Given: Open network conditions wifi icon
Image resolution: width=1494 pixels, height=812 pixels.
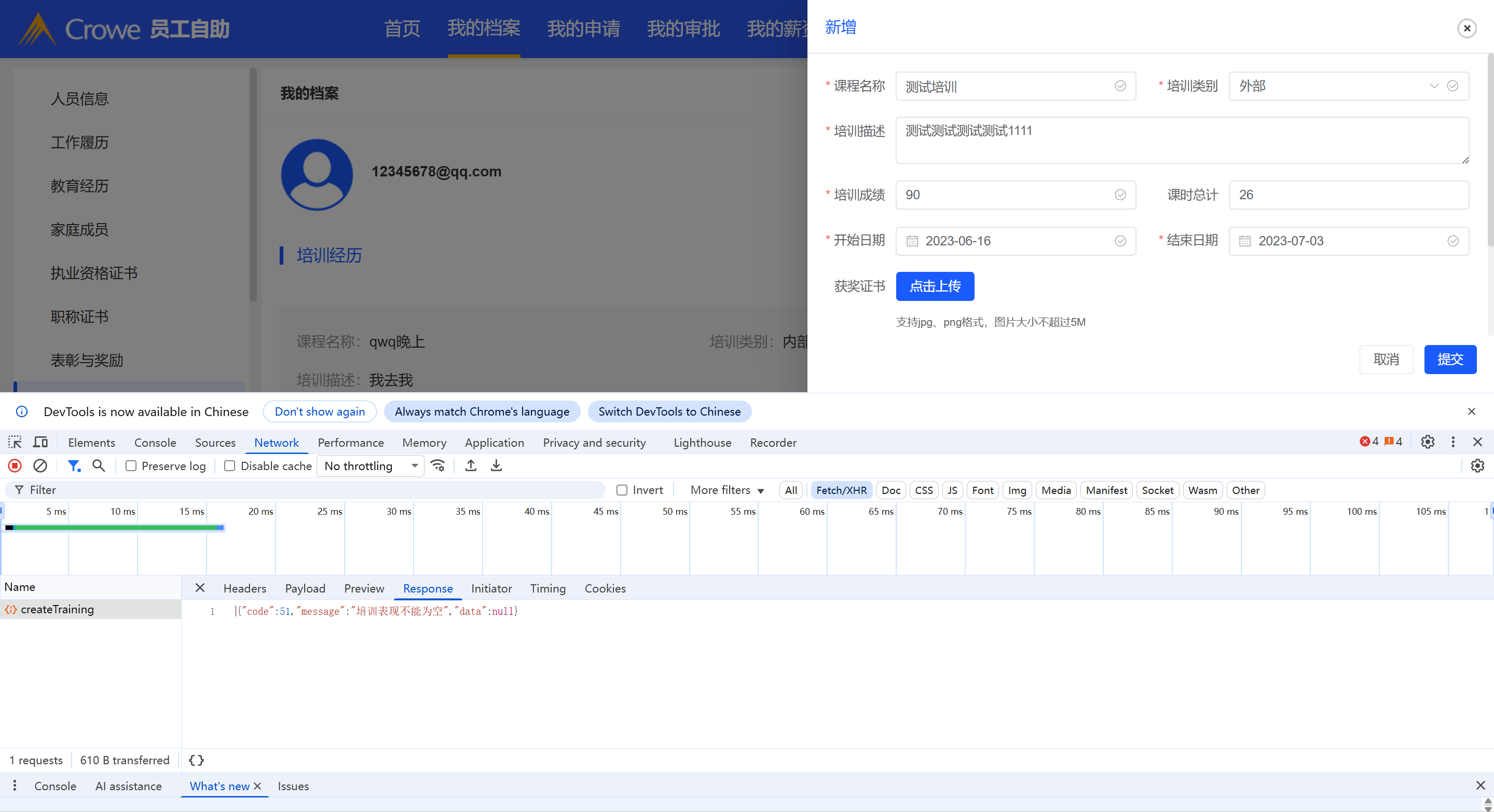Looking at the screenshot, I should (438, 466).
